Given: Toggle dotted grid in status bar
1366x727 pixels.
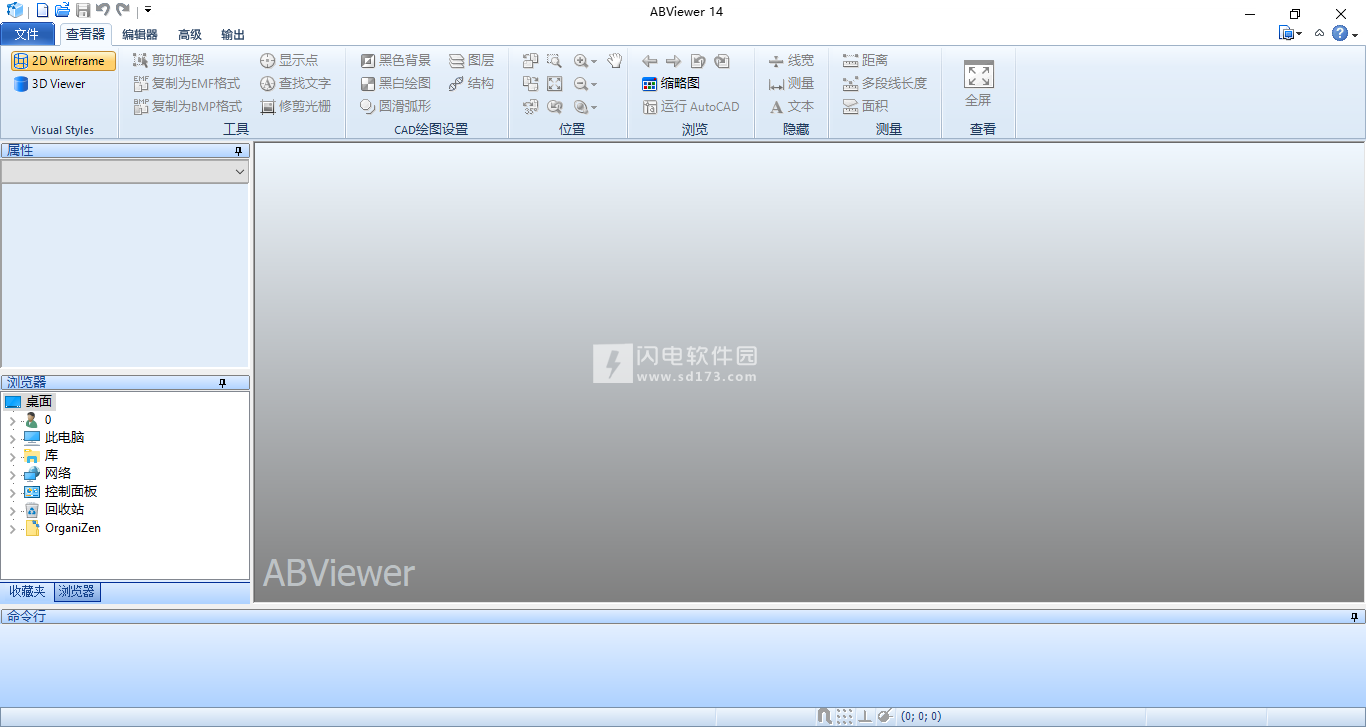Looking at the screenshot, I should (x=845, y=716).
